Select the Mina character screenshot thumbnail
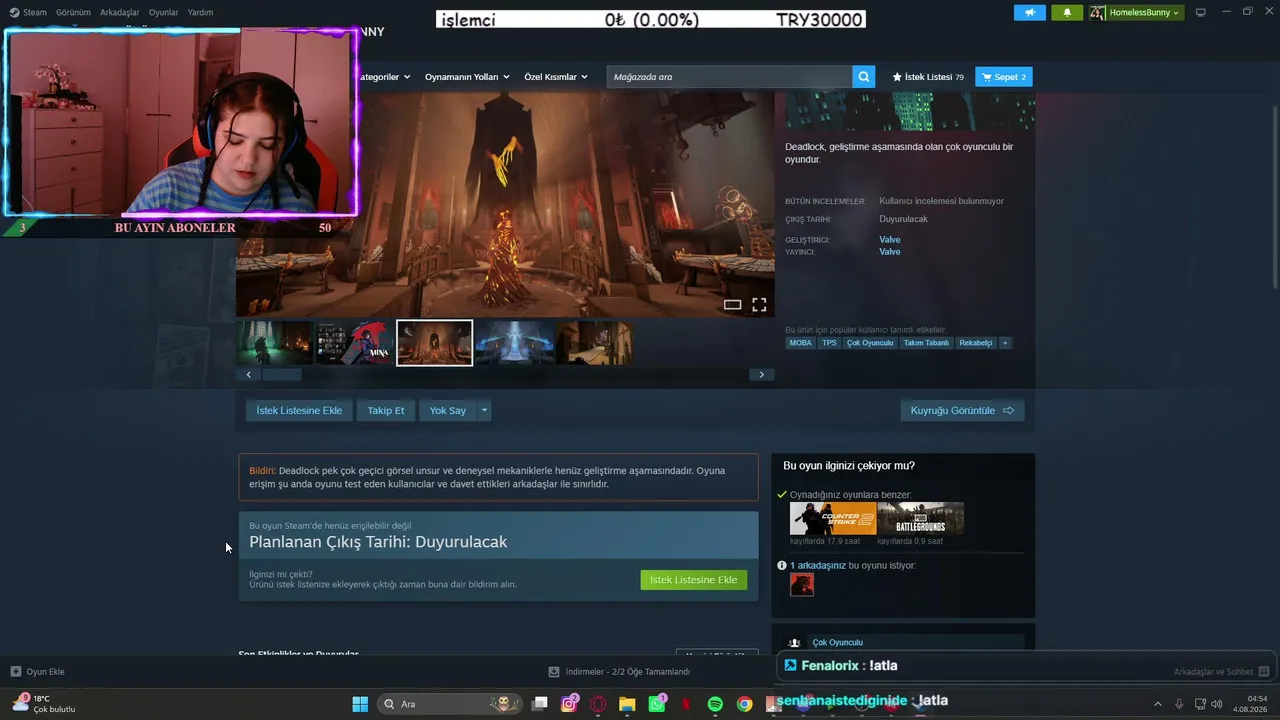 pyautogui.click(x=354, y=343)
